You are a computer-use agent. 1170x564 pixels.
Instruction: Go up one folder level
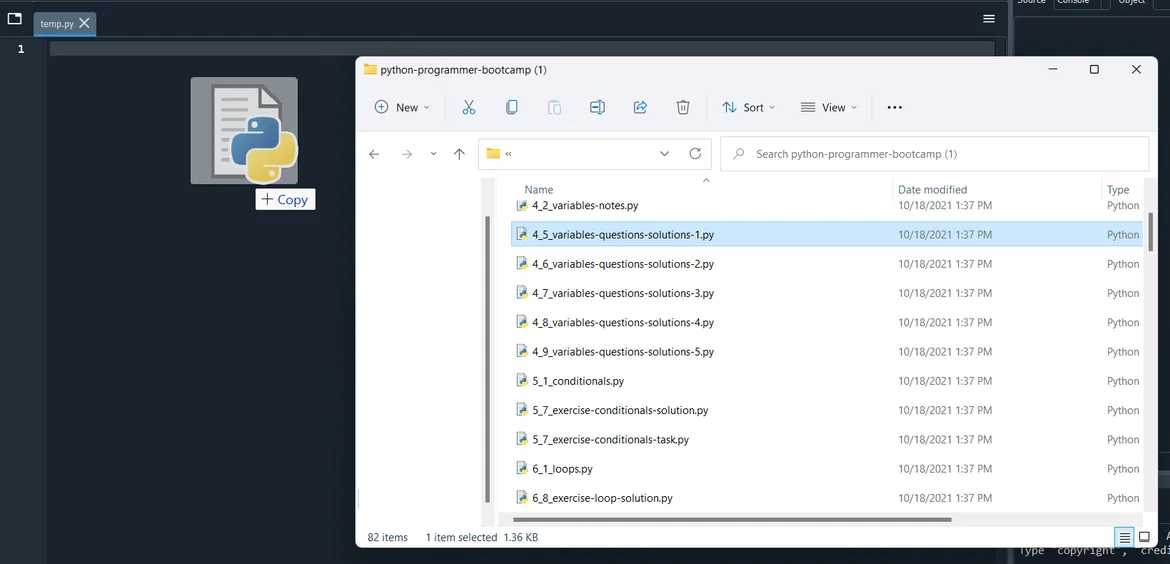pos(459,154)
